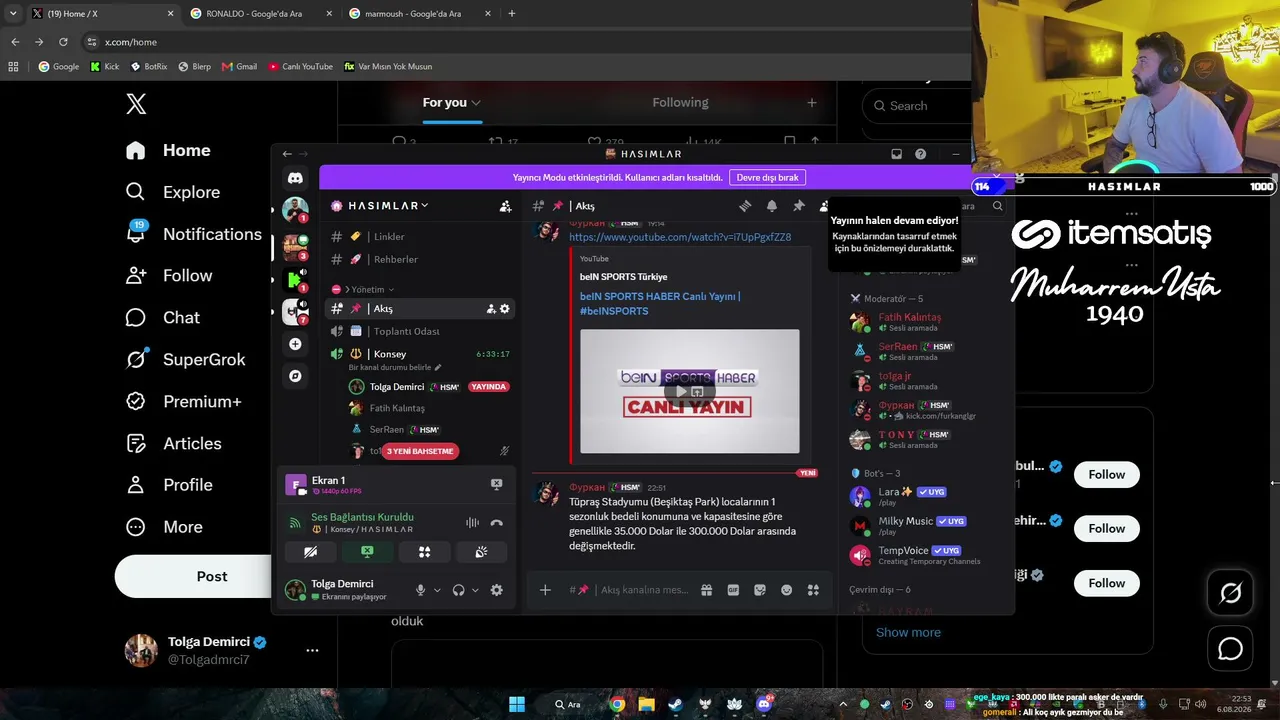Open sticker picker in message bar

(760, 590)
